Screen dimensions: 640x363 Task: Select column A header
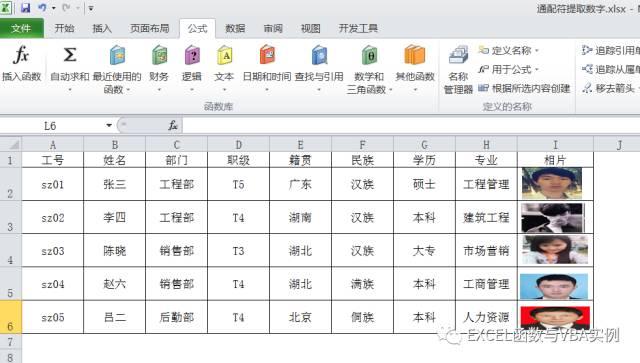click(53, 145)
